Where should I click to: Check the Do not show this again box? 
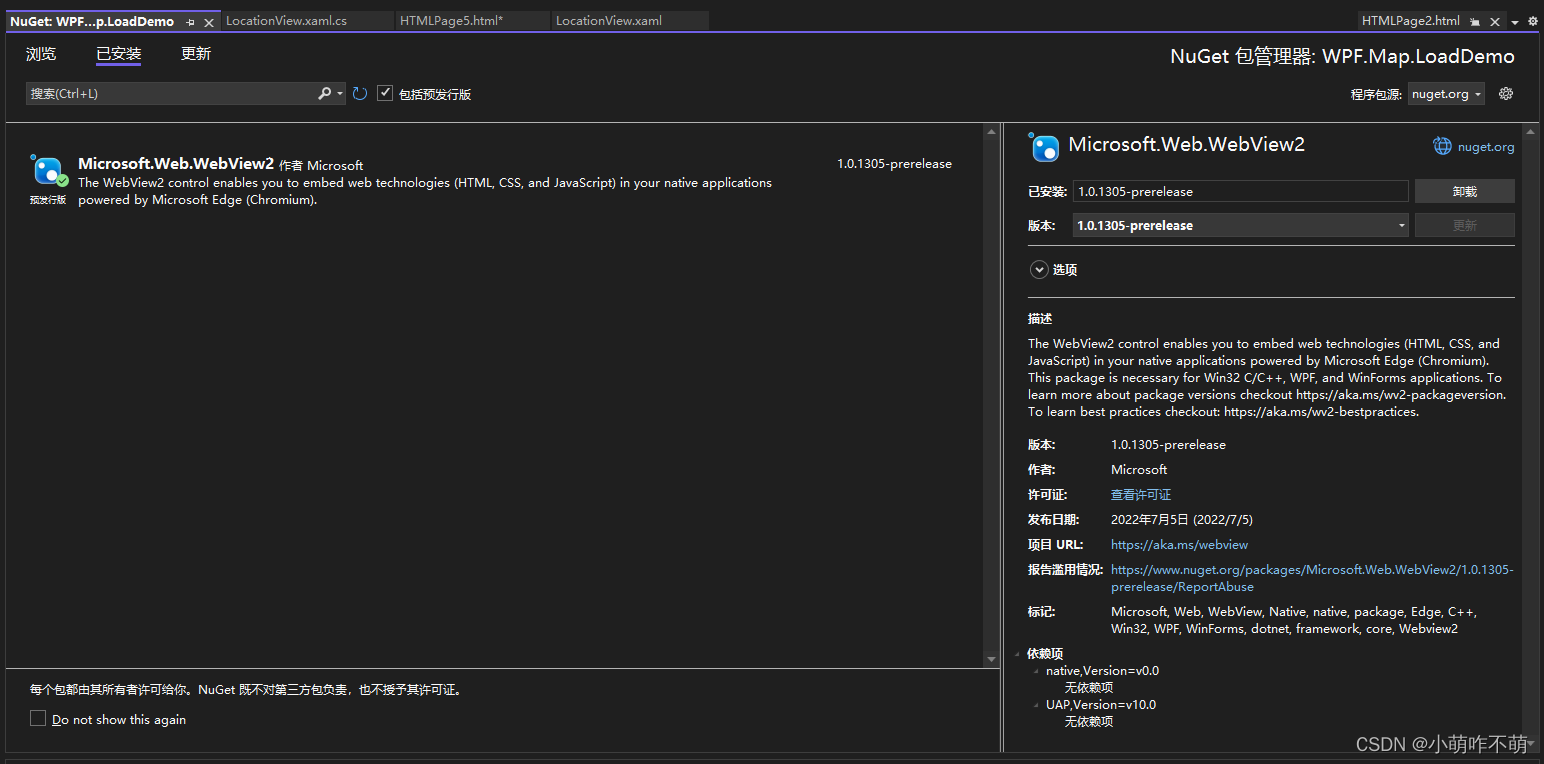click(x=38, y=719)
